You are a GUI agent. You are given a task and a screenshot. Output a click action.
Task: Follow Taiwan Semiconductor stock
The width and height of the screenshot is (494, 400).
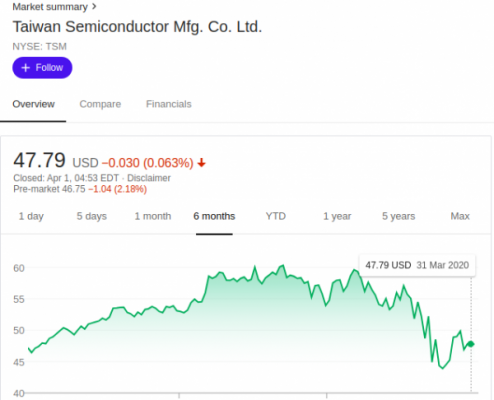click(42, 68)
